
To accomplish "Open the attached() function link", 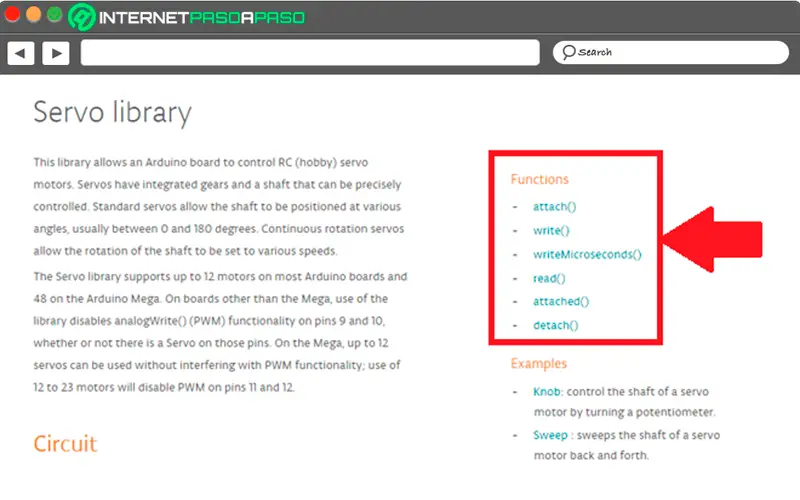I will point(561,302).
